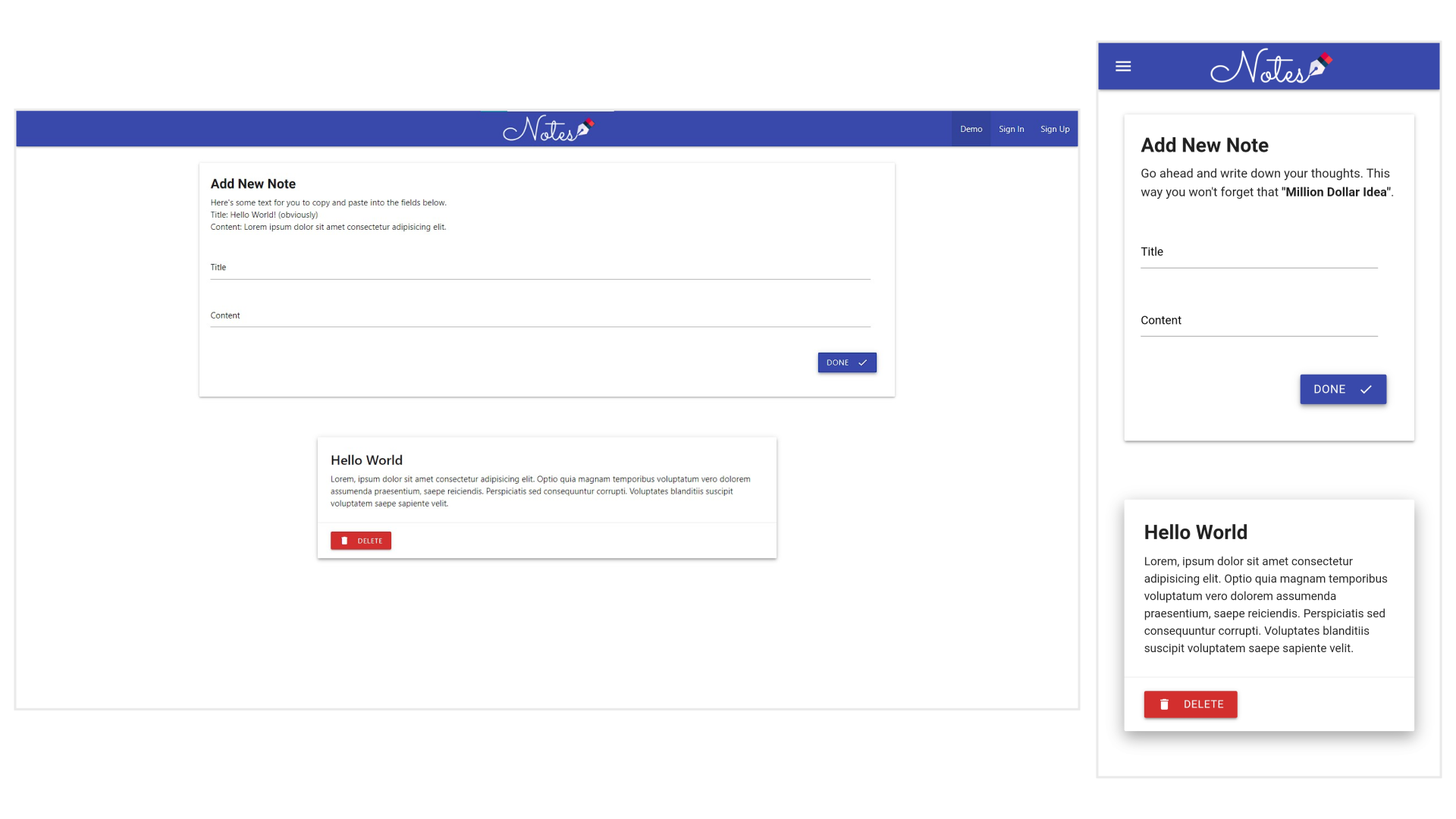The width and height of the screenshot is (1456, 819).
Task: Delete the Hello World note on desktop
Action: tap(361, 541)
